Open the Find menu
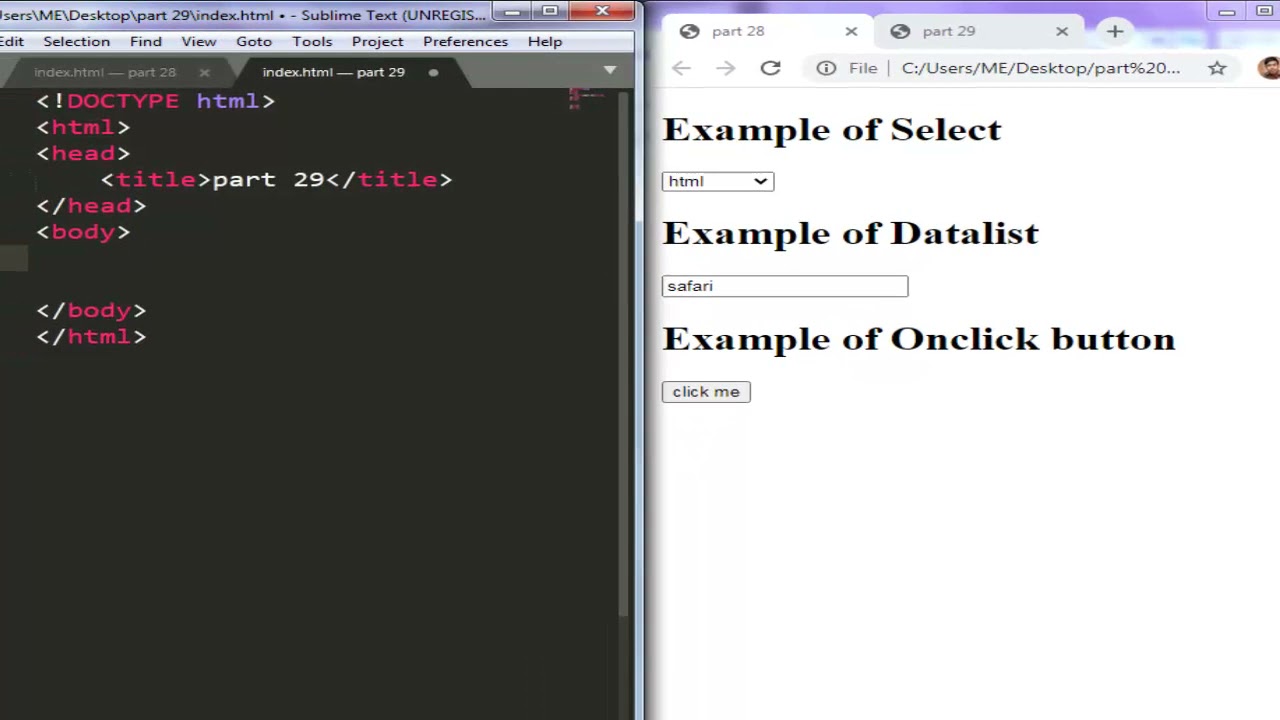Screen dimensions: 1280x720 click(145, 41)
